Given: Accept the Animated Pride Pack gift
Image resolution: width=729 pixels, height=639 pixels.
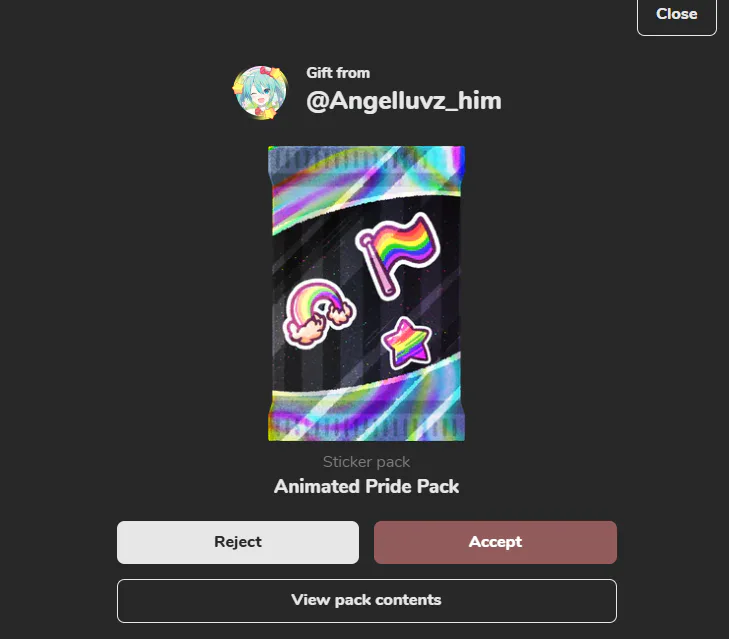Looking at the screenshot, I should 495,542.
